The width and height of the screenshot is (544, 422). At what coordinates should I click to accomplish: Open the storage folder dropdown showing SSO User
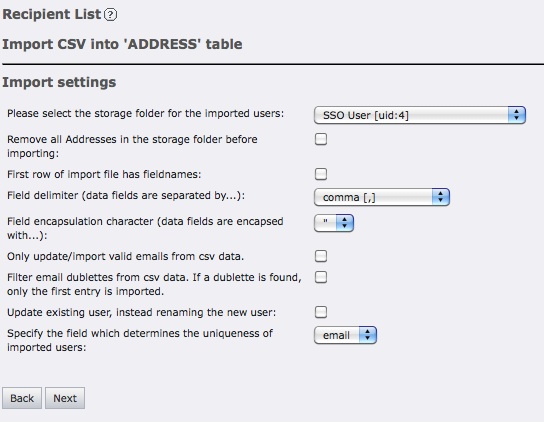420,115
